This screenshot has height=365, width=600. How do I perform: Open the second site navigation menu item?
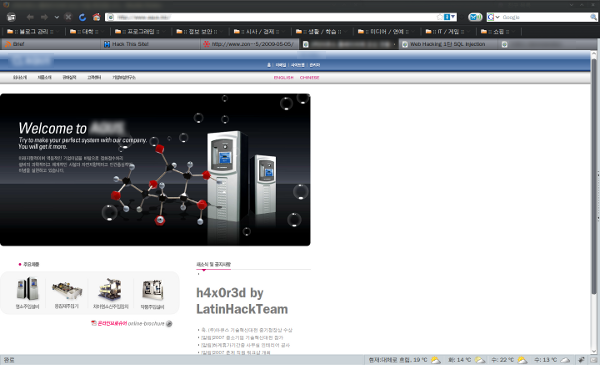pyautogui.click(x=44, y=77)
